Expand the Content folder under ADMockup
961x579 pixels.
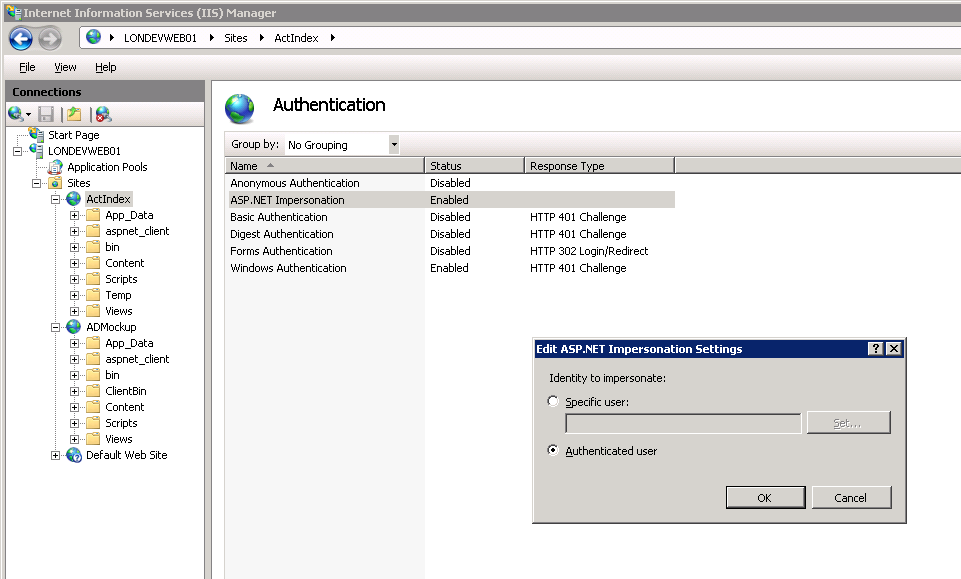coord(74,407)
